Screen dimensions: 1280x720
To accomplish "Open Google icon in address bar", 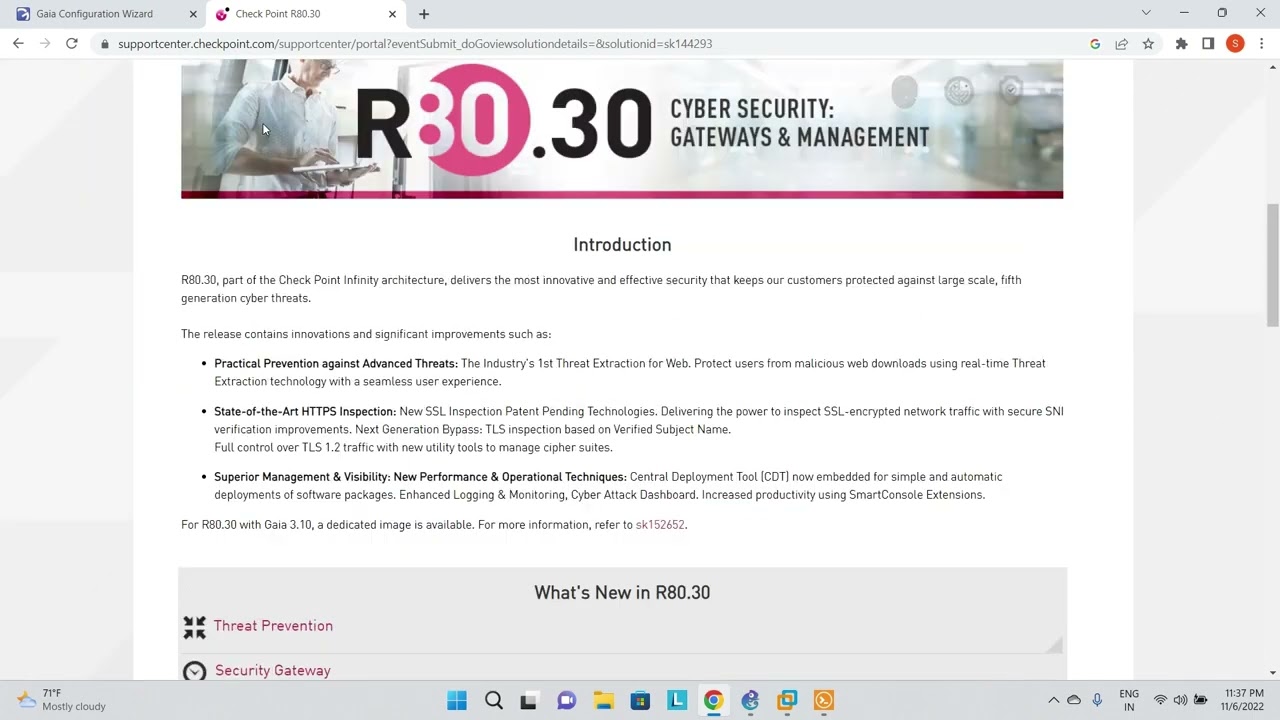I will (x=1095, y=44).
